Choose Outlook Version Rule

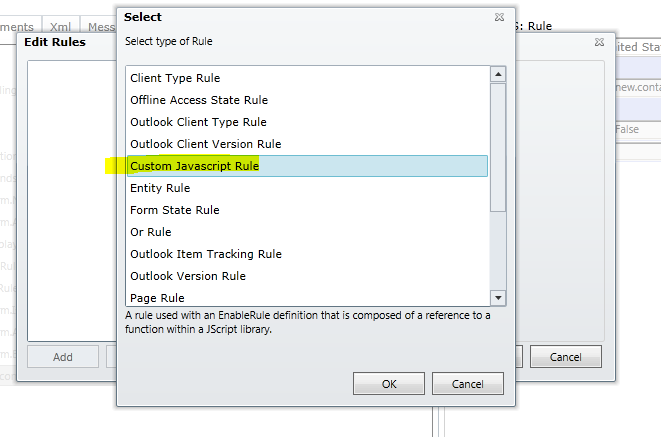pos(188,276)
